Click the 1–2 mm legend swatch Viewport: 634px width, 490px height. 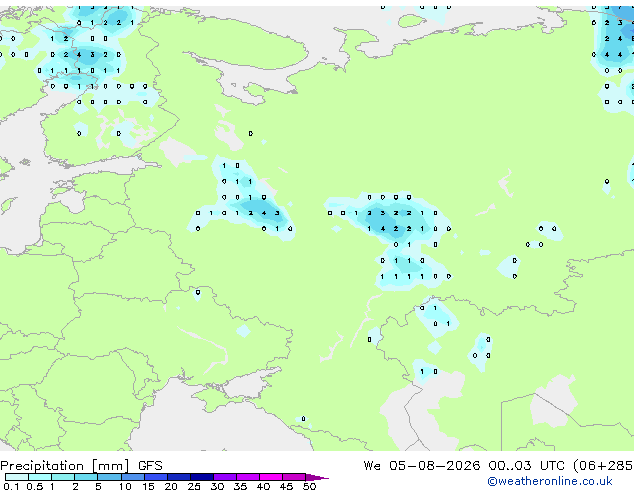(x=63, y=477)
